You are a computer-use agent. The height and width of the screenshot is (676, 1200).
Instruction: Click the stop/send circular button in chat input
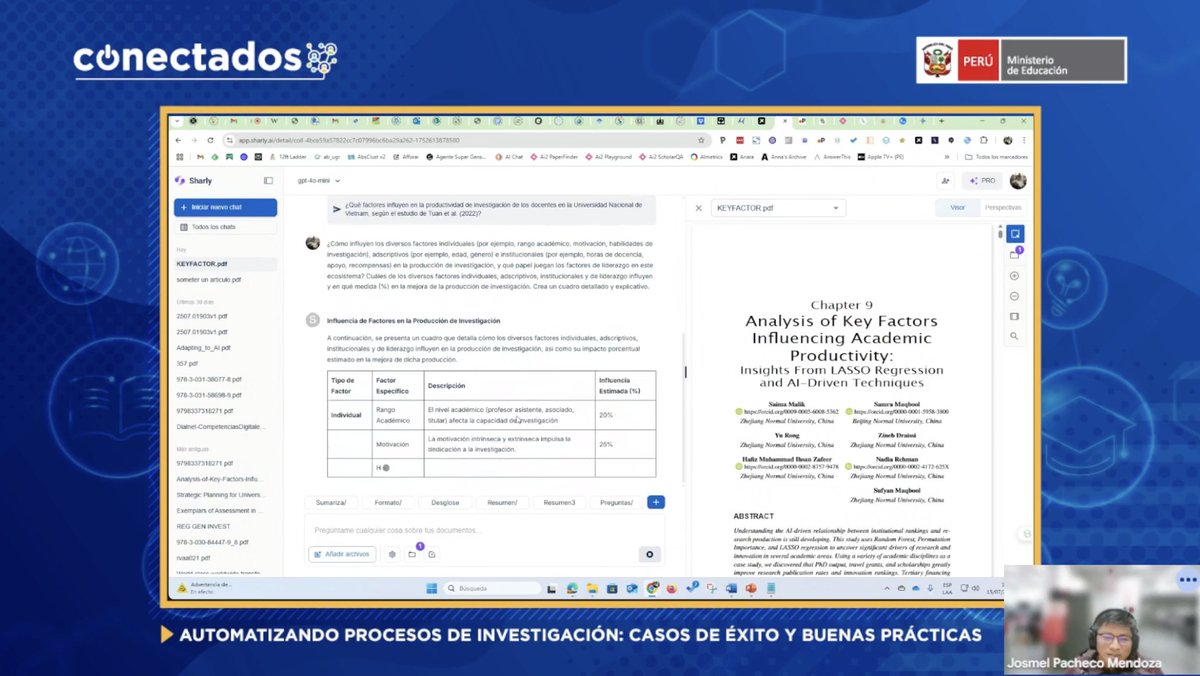650,554
